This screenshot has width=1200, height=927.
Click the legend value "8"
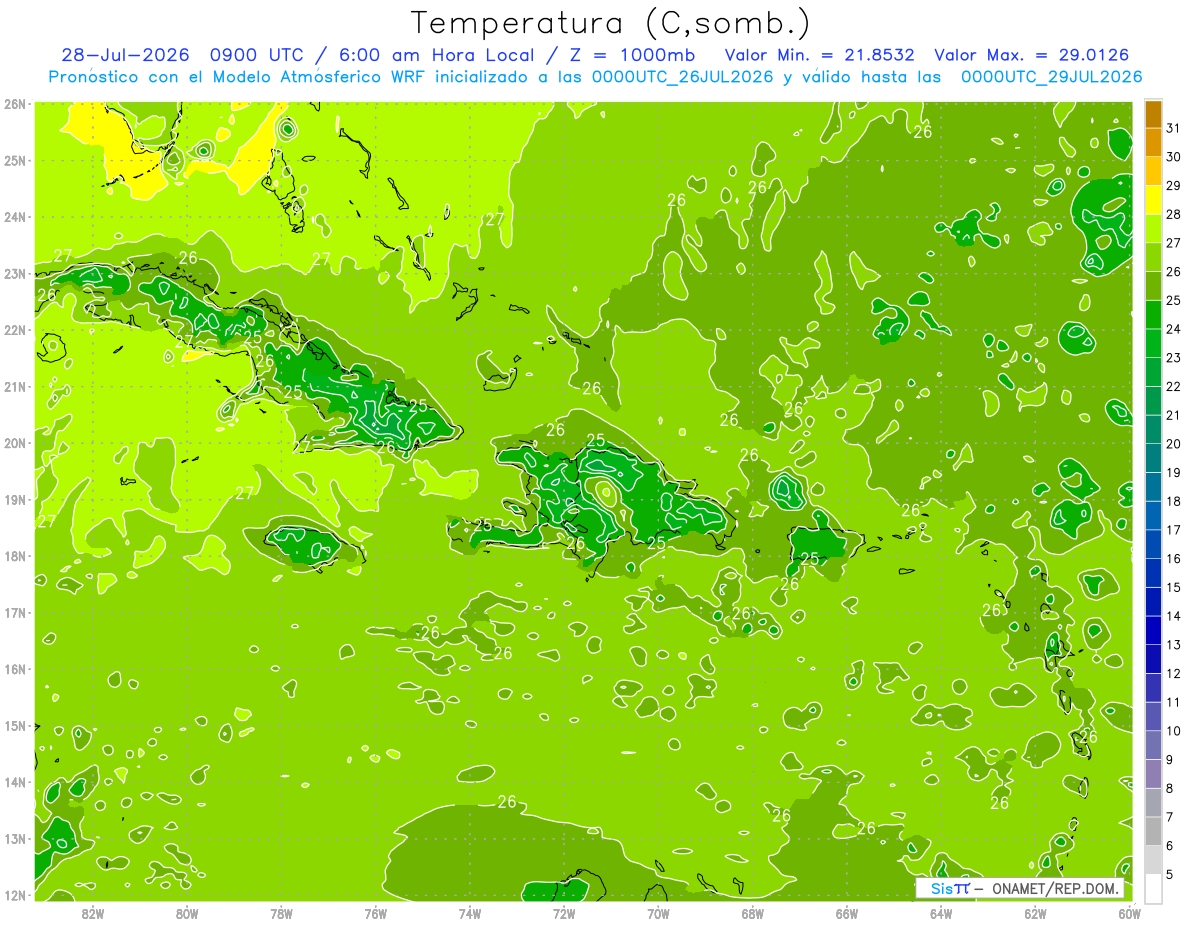click(1170, 788)
